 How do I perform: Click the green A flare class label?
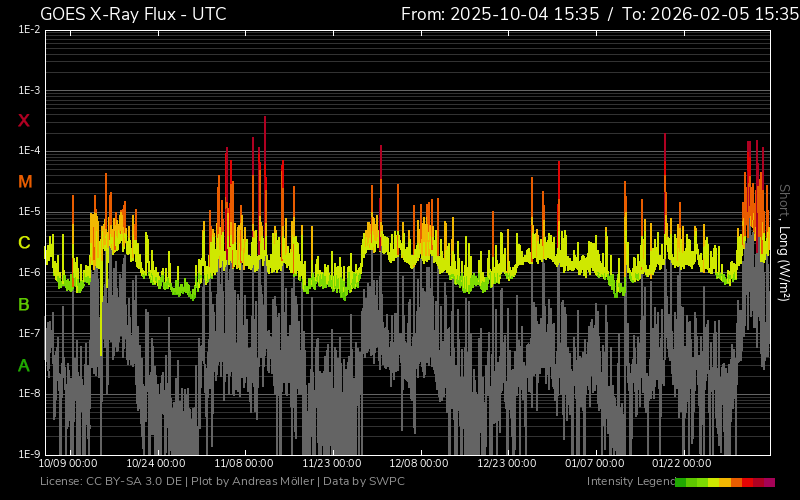25,366
